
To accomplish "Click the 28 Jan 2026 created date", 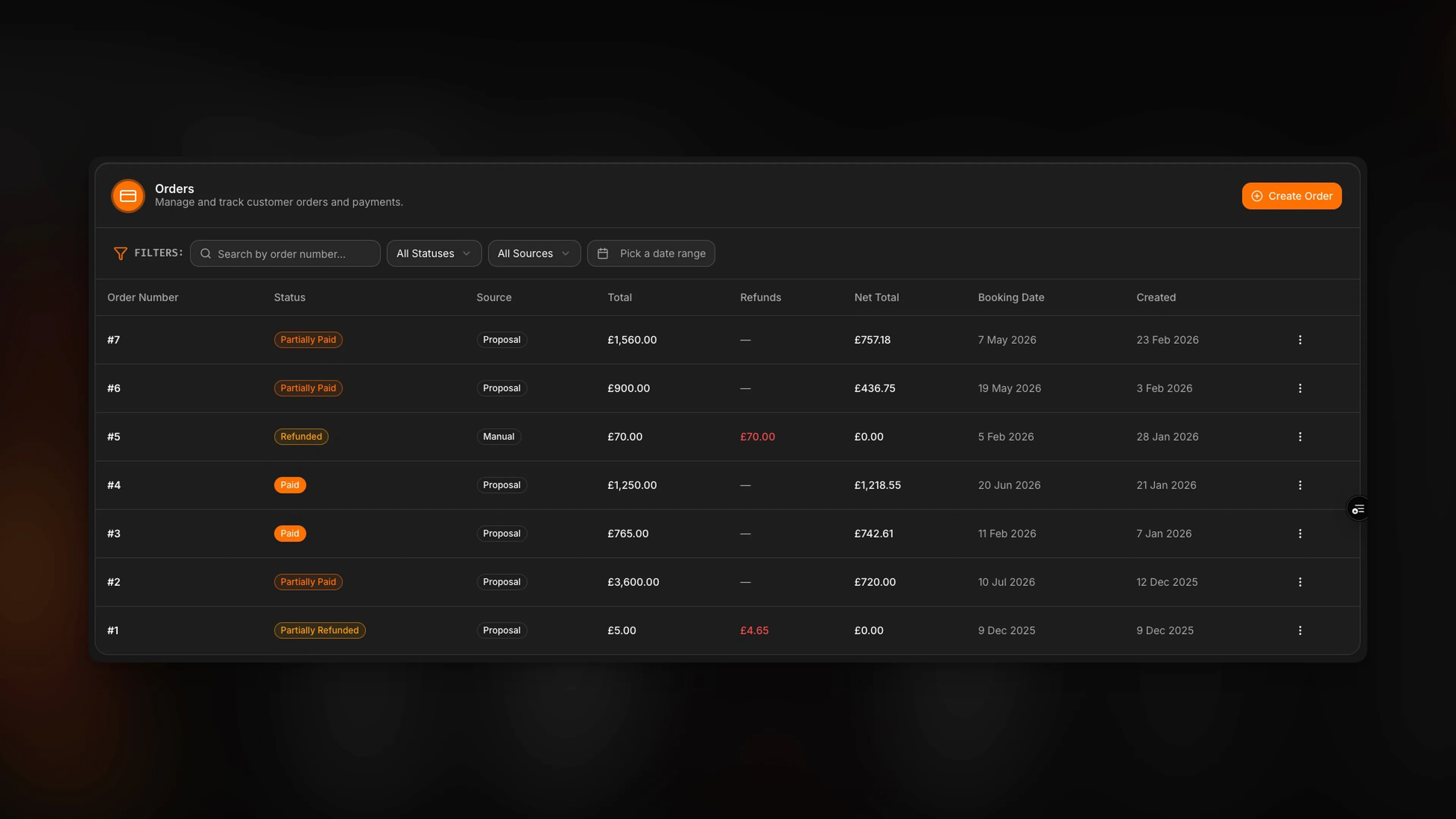I will (1167, 436).
